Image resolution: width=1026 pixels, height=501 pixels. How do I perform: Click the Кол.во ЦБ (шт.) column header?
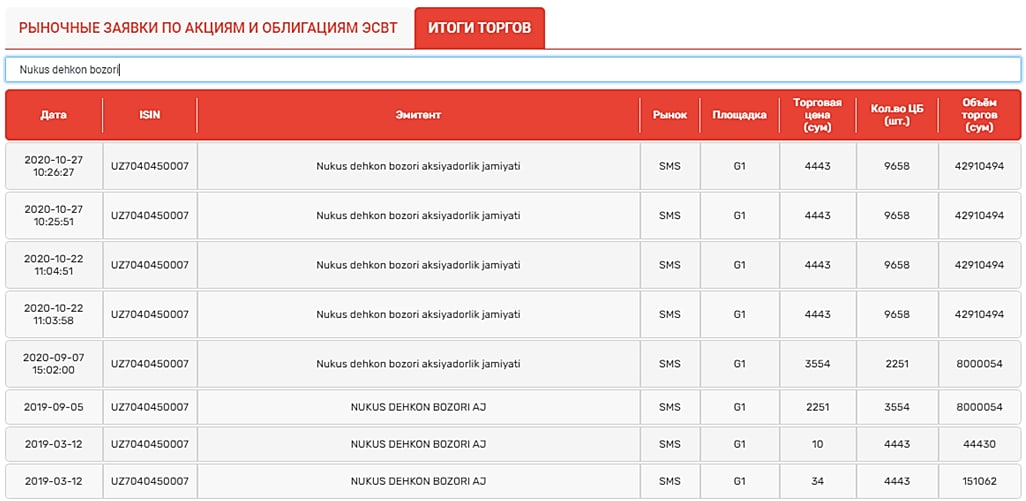(897, 115)
